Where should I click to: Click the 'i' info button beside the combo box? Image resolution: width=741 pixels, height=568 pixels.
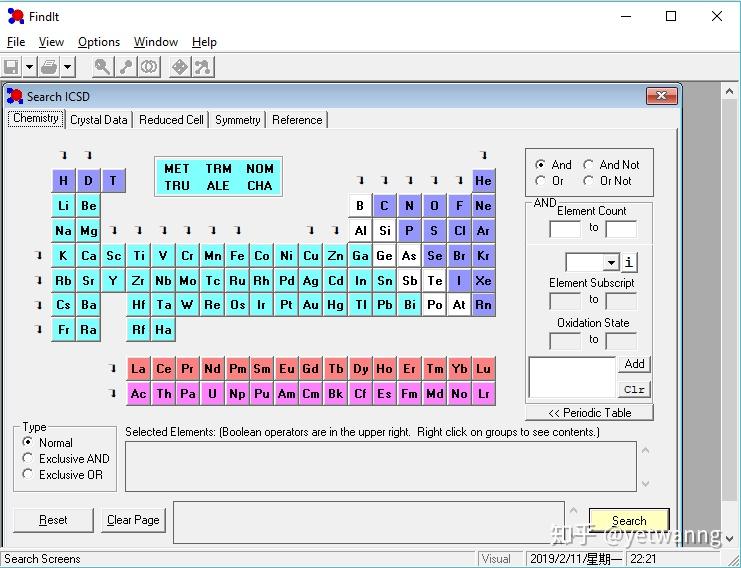[x=629, y=263]
